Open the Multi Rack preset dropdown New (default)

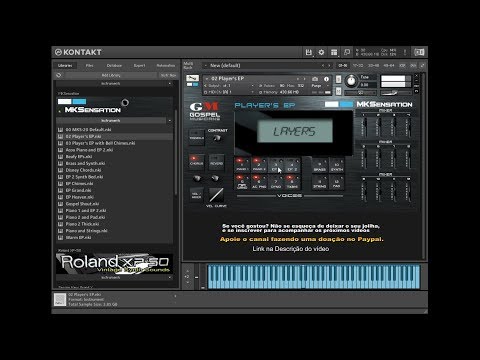[x=263, y=66]
